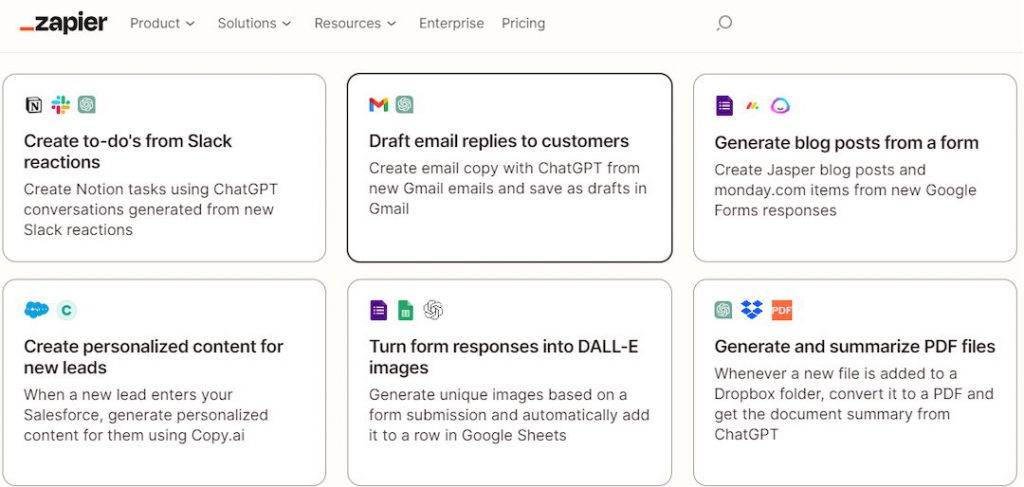Click the Dropbox icon in PDF card
The width and height of the screenshot is (1024, 487).
click(752, 310)
